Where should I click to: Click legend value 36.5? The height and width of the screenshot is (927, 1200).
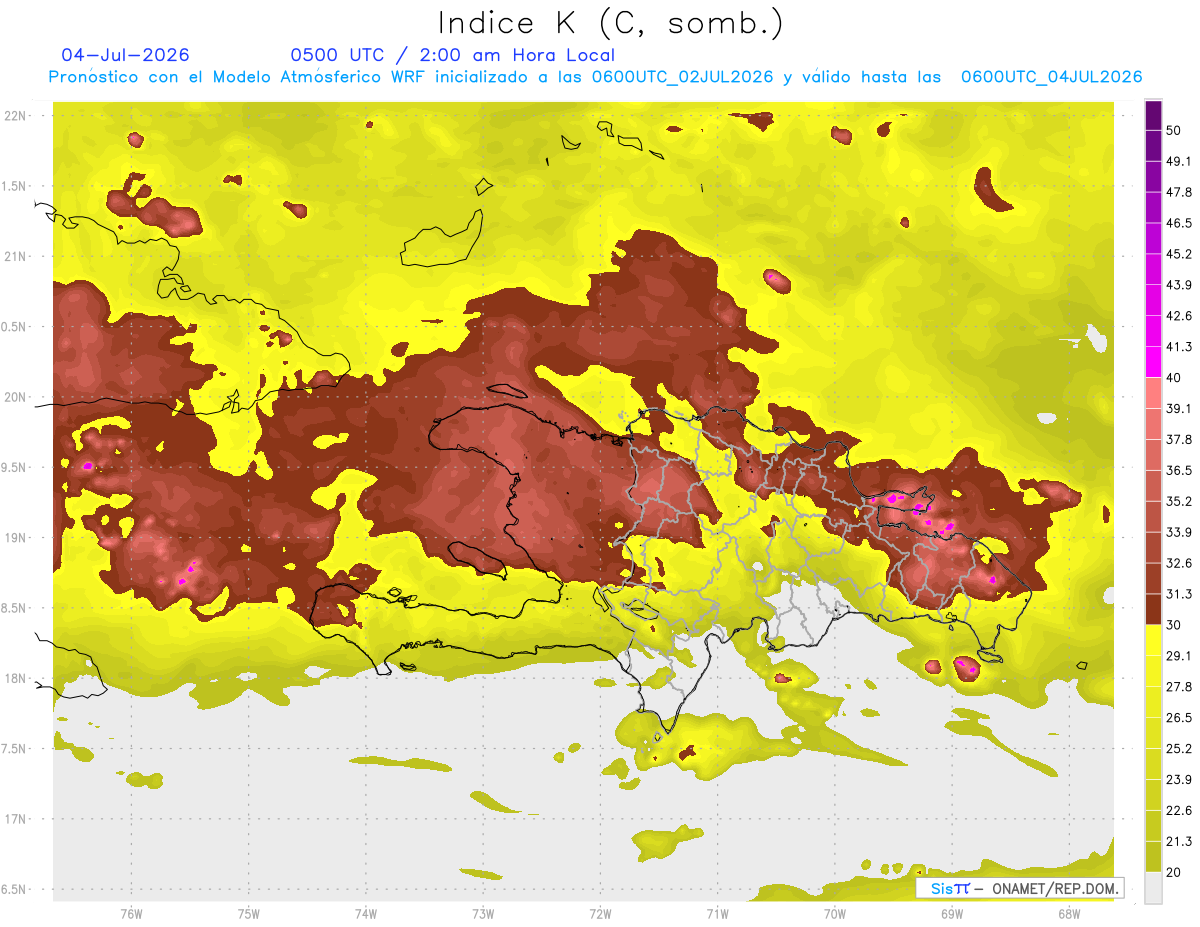pyautogui.click(x=1179, y=470)
